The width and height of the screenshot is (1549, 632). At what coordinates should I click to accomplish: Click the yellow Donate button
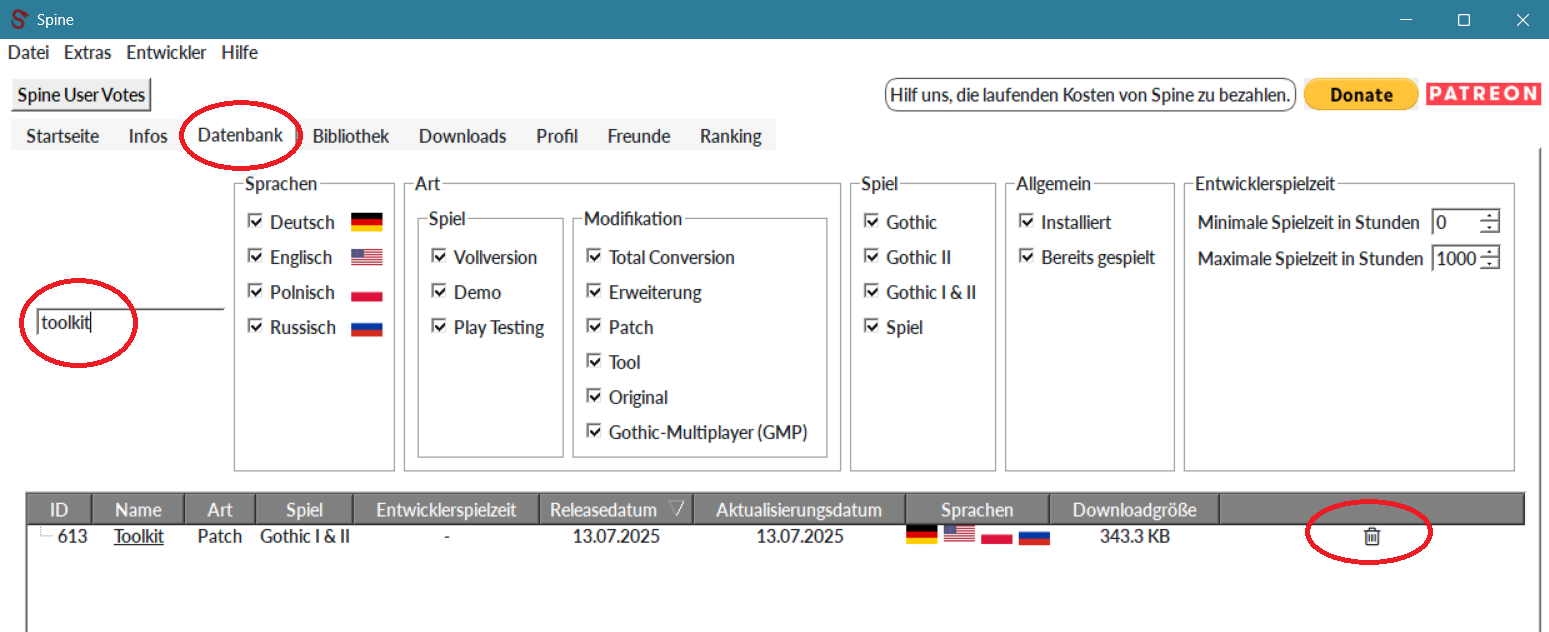click(x=1360, y=95)
